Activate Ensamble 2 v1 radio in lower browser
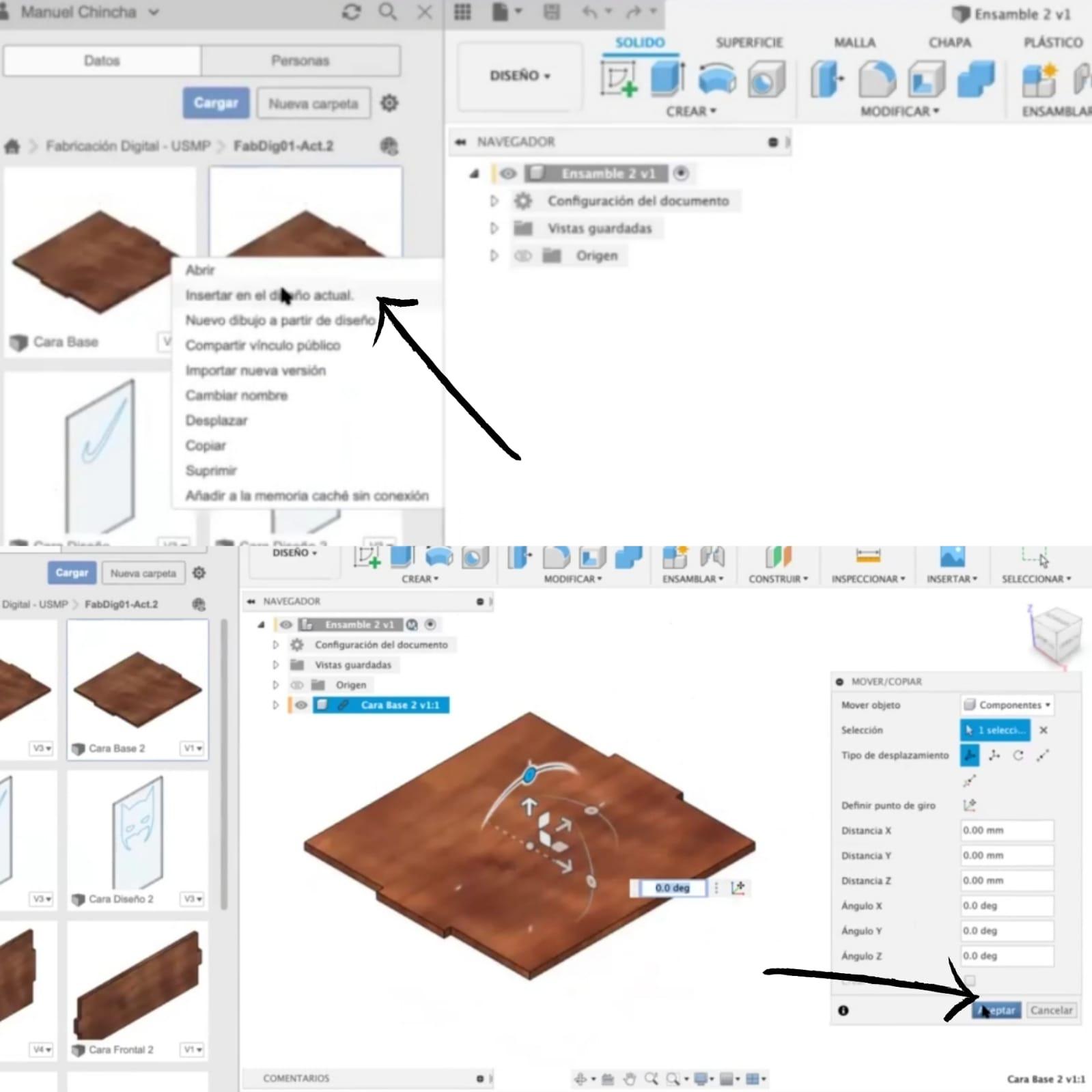The image size is (1092, 1092). 430,625
